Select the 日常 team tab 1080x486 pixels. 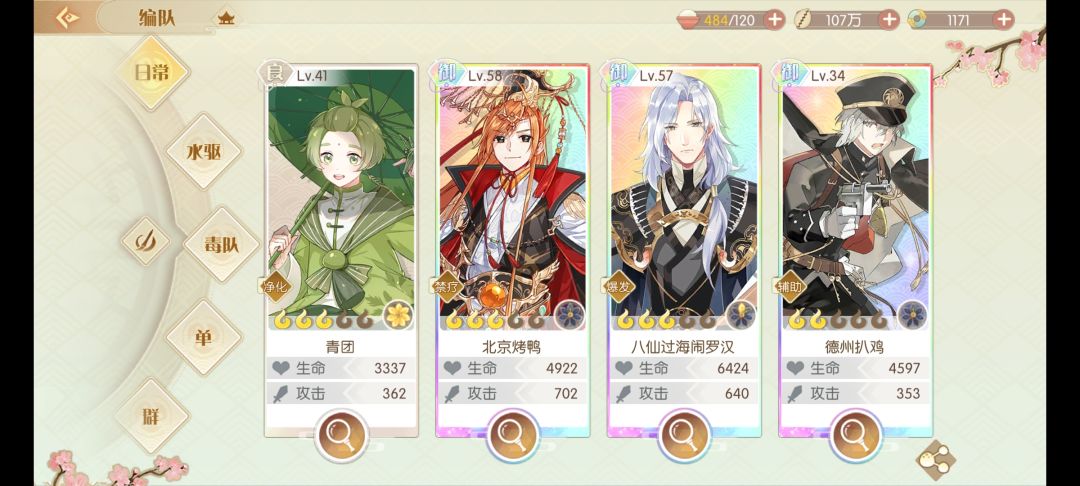152,73
